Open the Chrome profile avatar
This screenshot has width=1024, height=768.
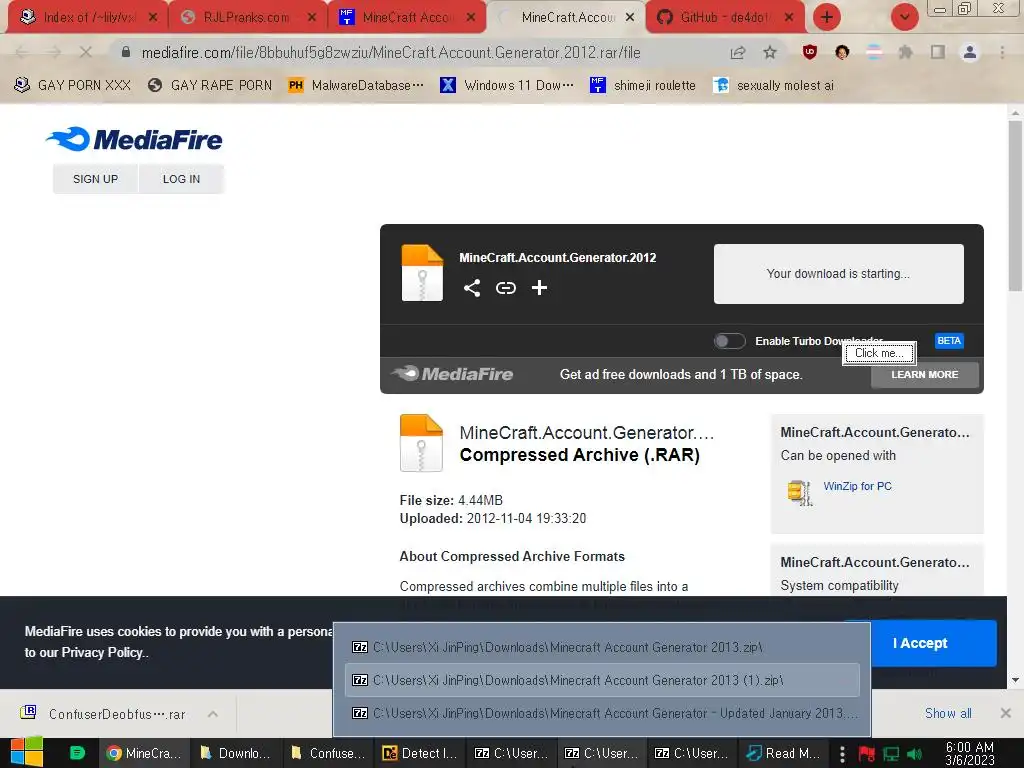(x=970, y=52)
